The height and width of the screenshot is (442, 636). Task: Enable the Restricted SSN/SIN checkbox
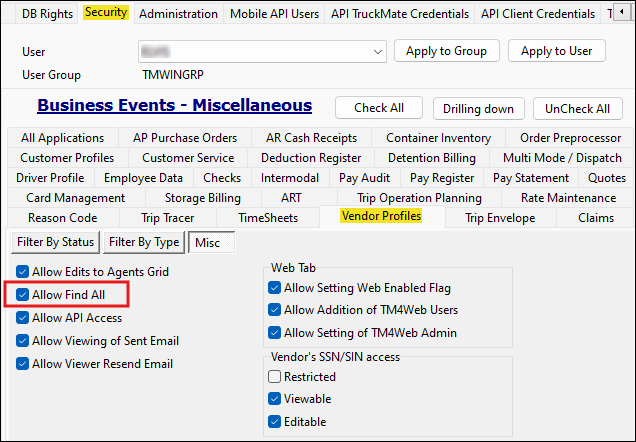(x=275, y=377)
